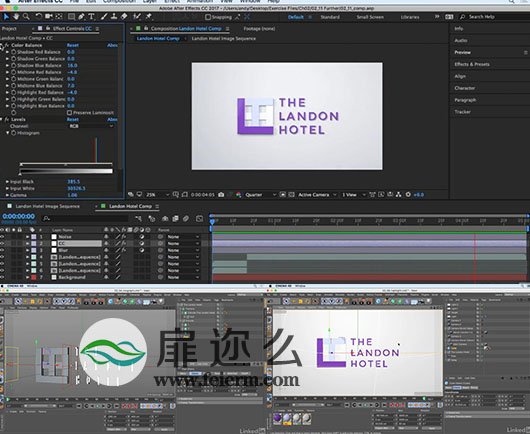Select the Zoom magnifier tool

click(x=26, y=16)
